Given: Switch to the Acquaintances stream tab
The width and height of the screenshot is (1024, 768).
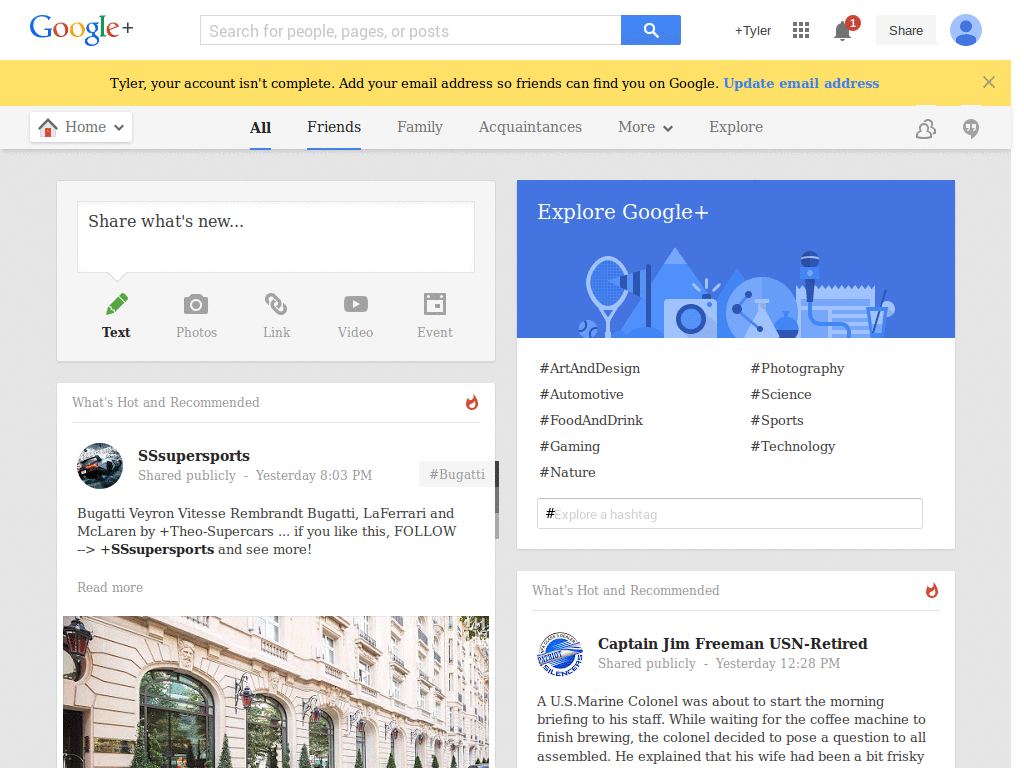Looking at the screenshot, I should [x=530, y=127].
